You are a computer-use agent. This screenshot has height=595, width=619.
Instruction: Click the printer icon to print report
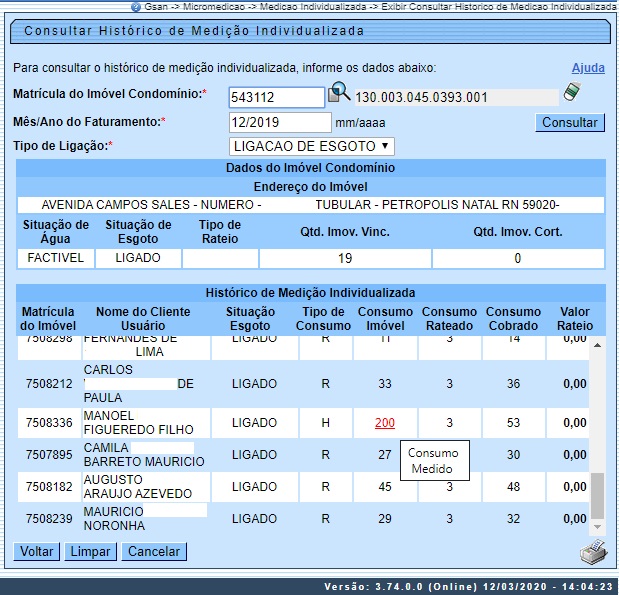592,553
